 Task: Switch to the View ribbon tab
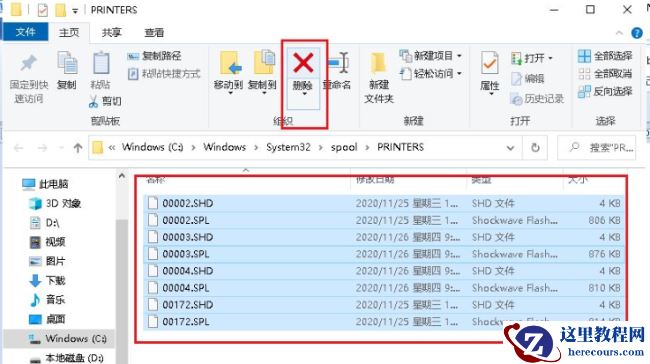point(154,32)
